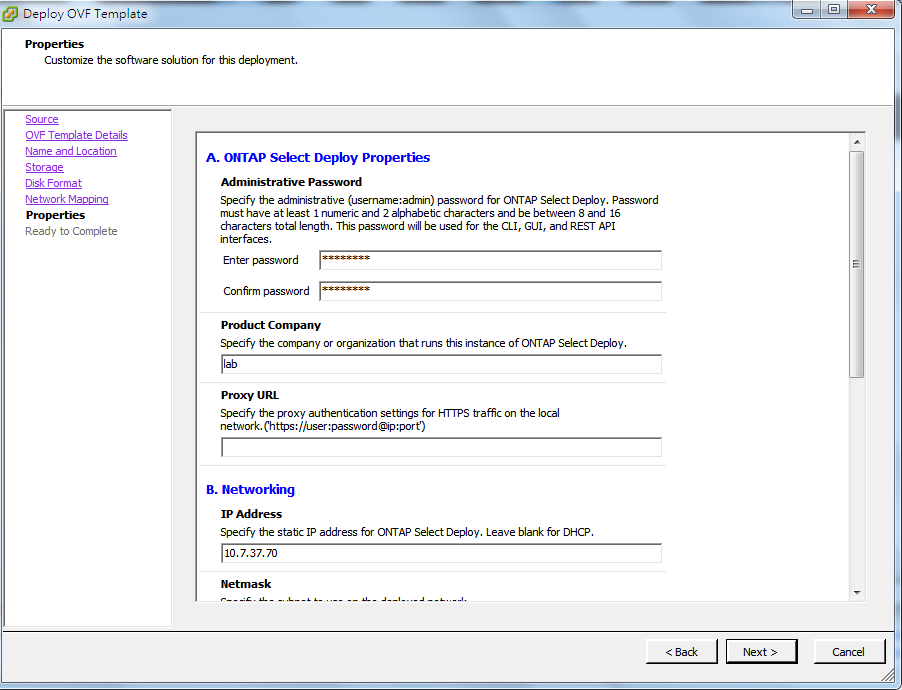Click the Deploy OVF Template title icon
Screen dimensions: 902x690
(10, 14)
